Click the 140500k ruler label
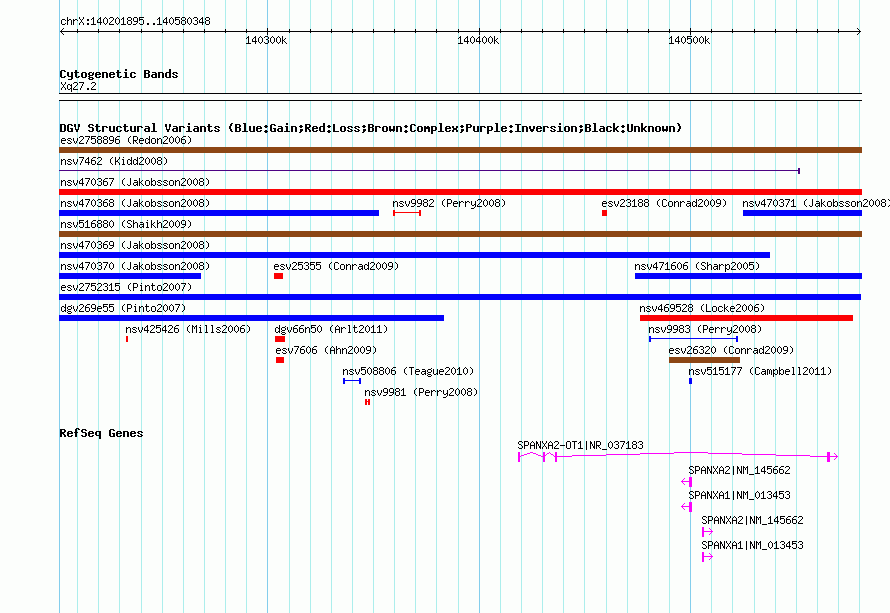 pos(689,40)
